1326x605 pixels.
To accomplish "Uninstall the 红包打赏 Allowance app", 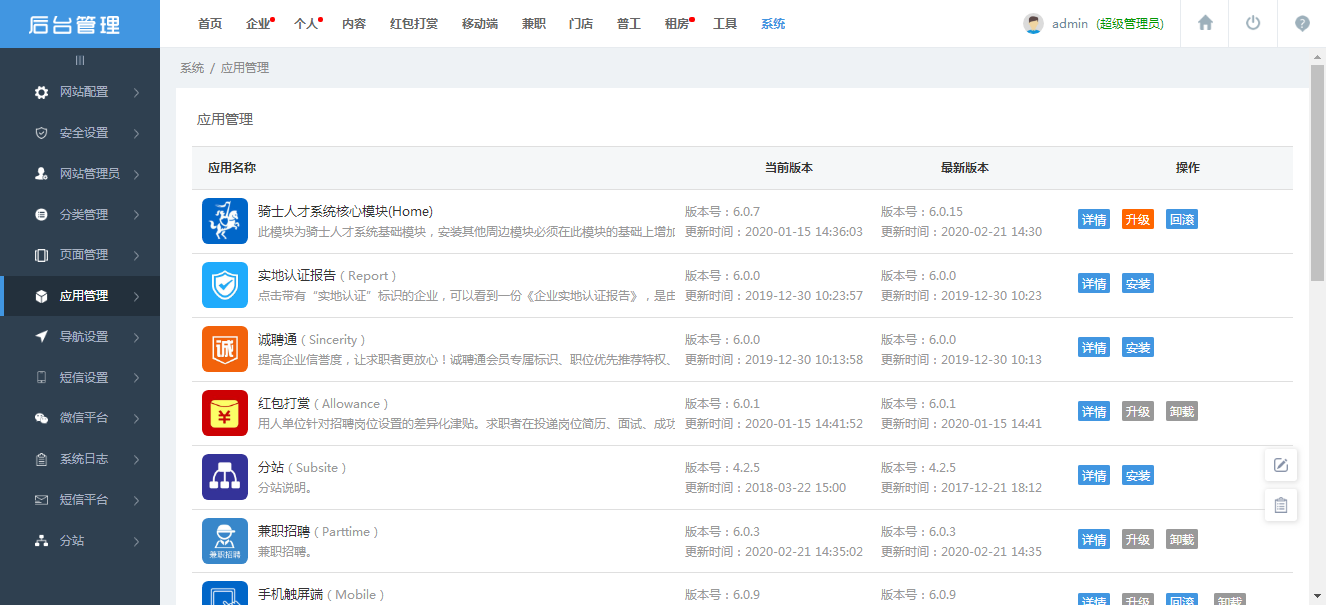I will (1182, 412).
